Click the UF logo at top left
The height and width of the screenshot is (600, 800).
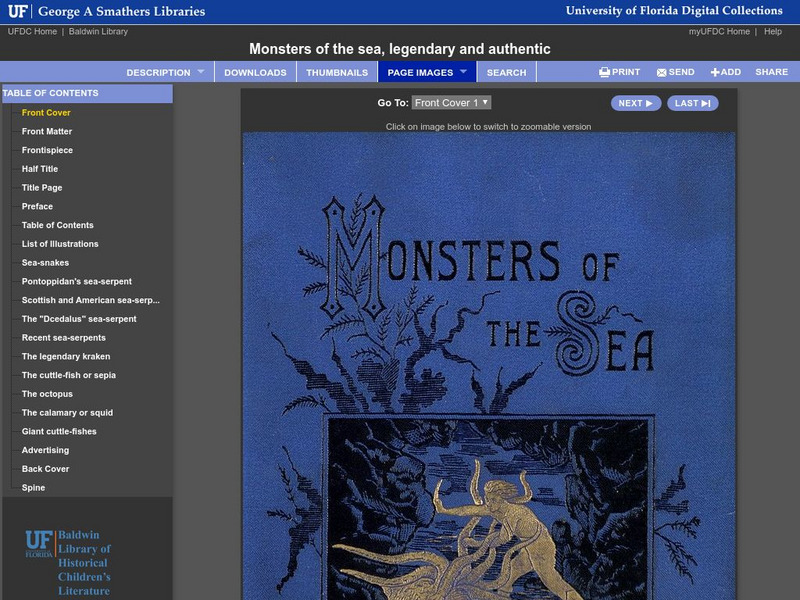tap(17, 12)
